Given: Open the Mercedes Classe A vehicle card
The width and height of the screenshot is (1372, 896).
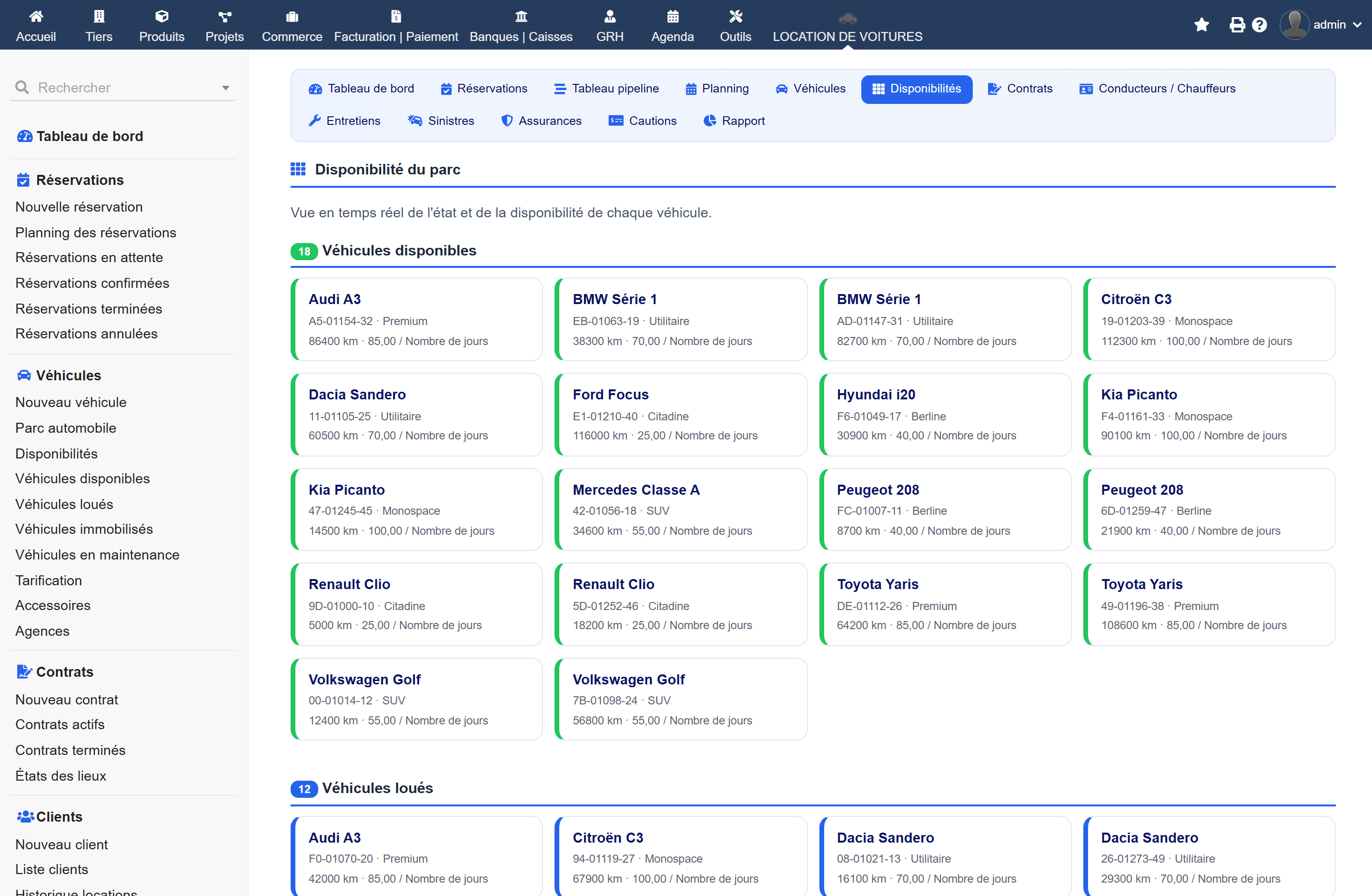Looking at the screenshot, I should [x=681, y=509].
